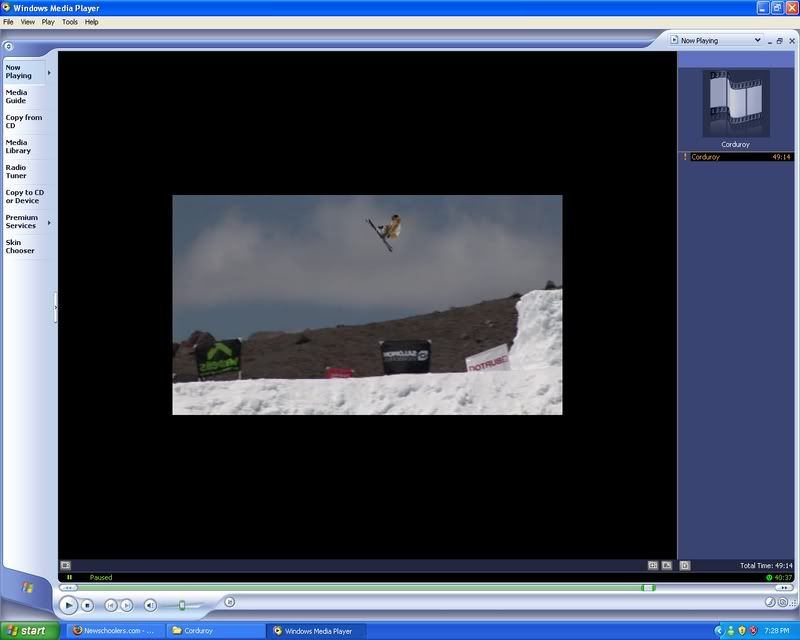Click the yellow security shield tray icon
Viewport: 800px width, 640px height.
[x=742, y=631]
